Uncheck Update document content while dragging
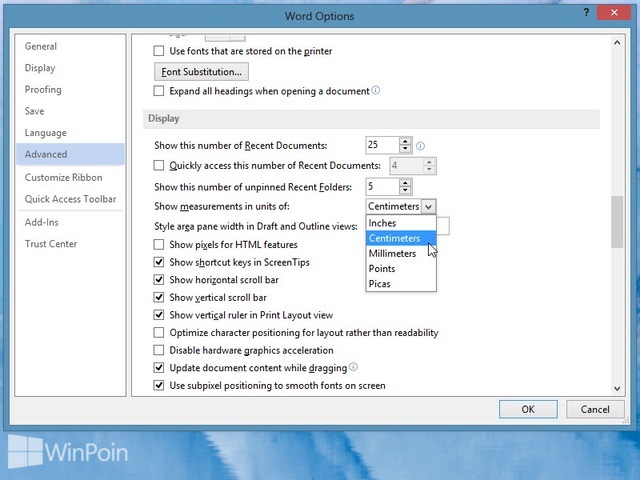Viewport: 640px width, 480px height. [x=159, y=368]
